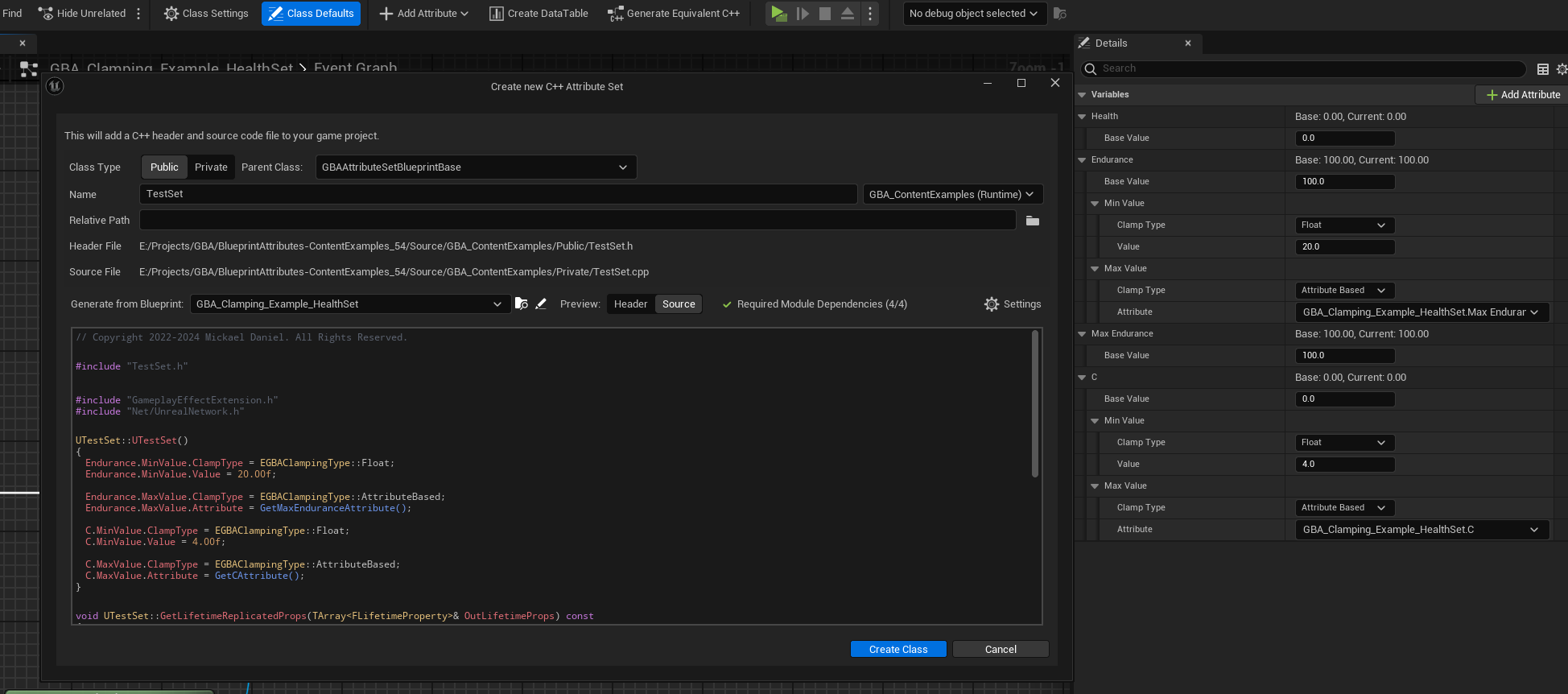This screenshot has height=694, width=1568.
Task: Open Hide Unrelated options menu (three dots)
Action: (x=138, y=13)
